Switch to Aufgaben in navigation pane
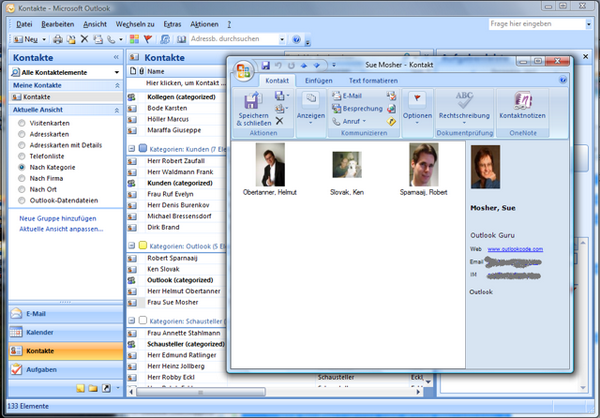The width and height of the screenshot is (600, 418). 65,370
